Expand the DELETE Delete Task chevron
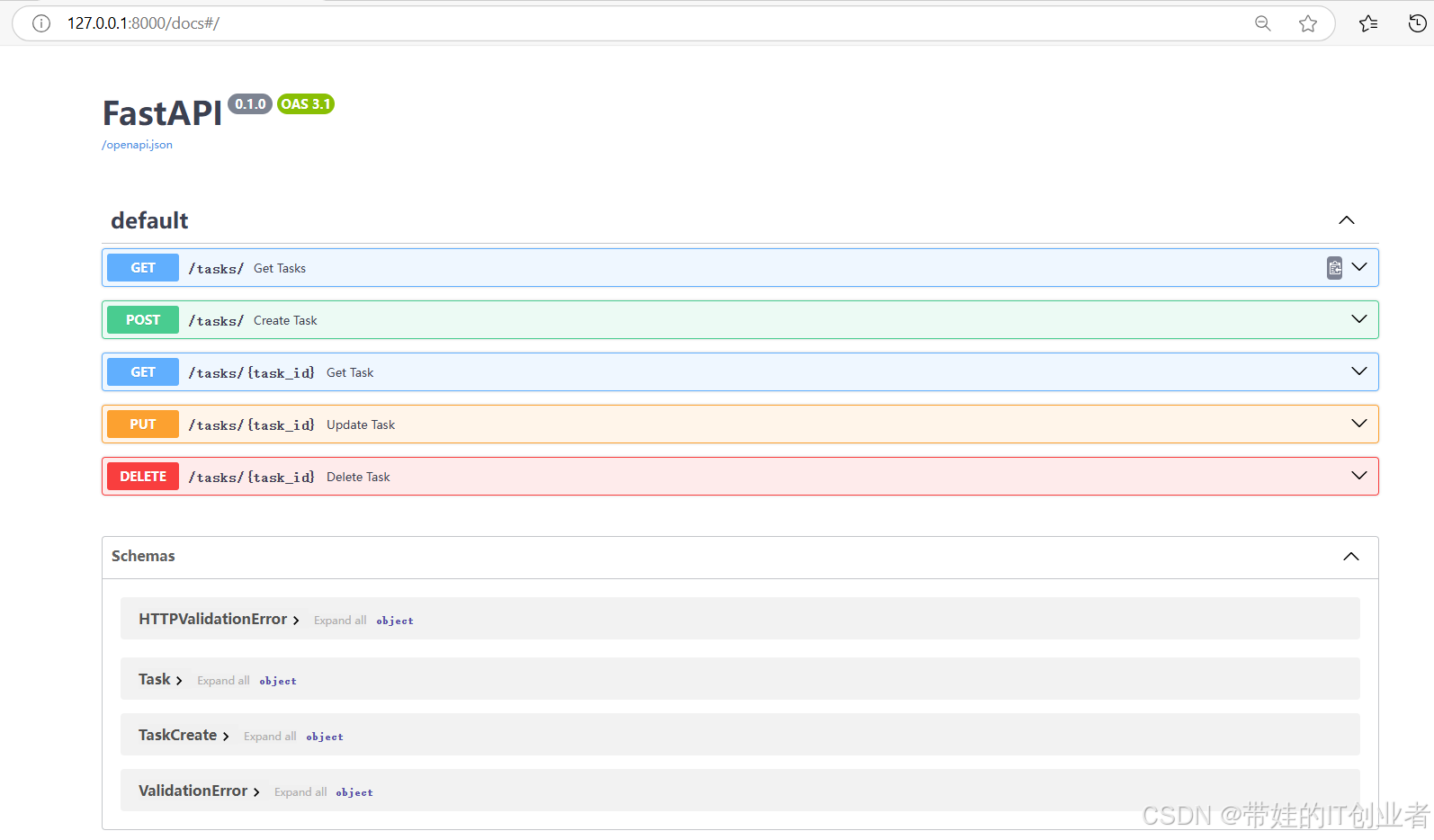 pyautogui.click(x=1359, y=476)
